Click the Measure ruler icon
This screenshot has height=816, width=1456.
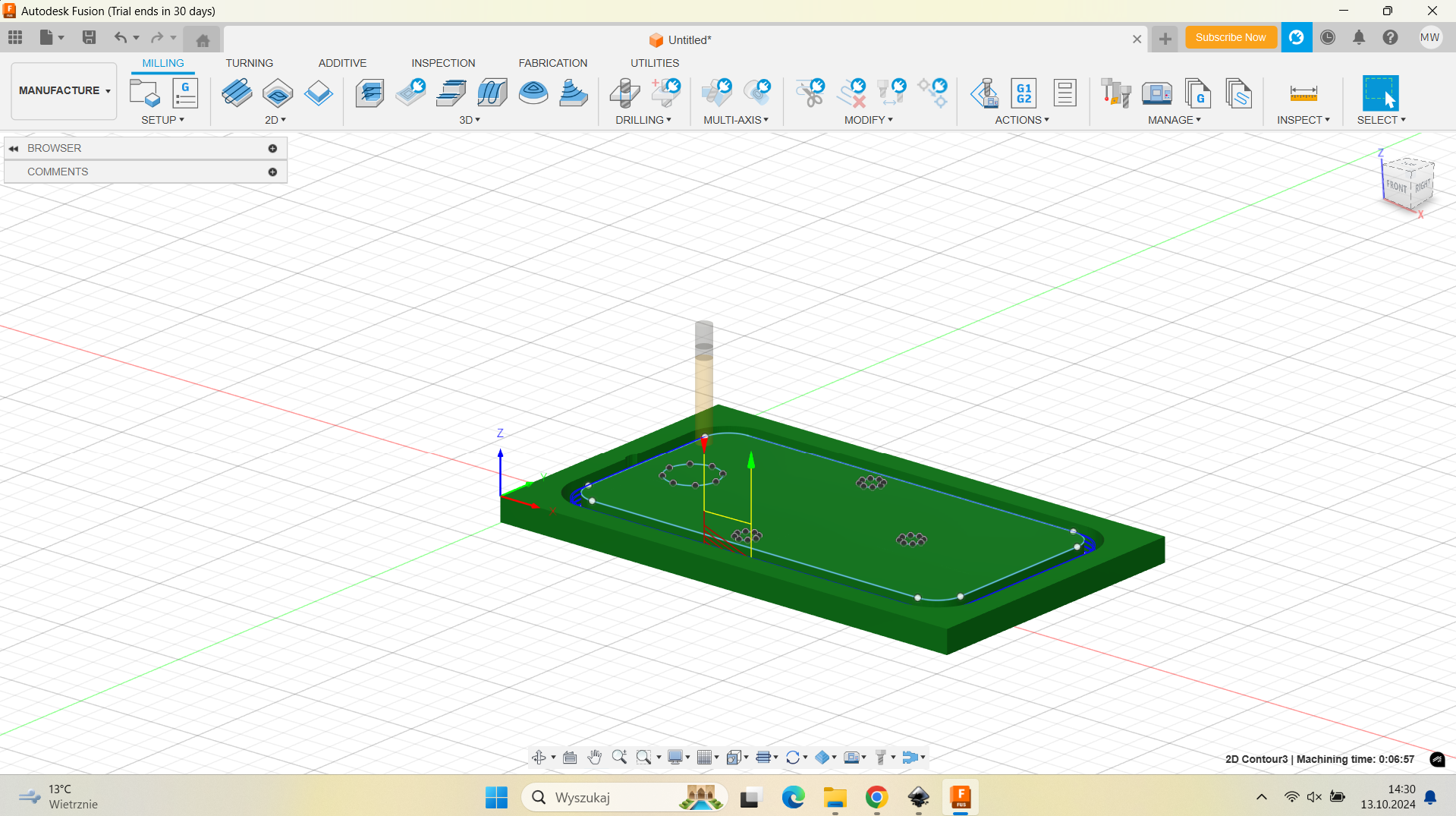point(1303,93)
